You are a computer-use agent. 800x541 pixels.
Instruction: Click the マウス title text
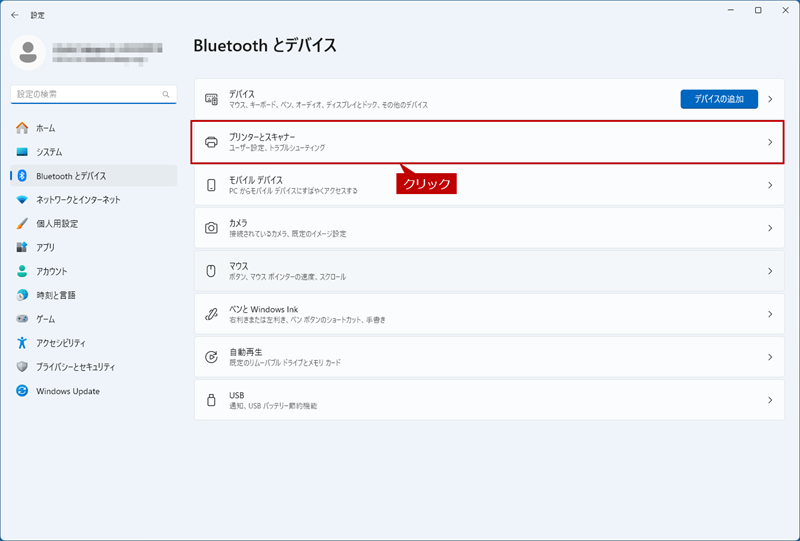click(239, 266)
